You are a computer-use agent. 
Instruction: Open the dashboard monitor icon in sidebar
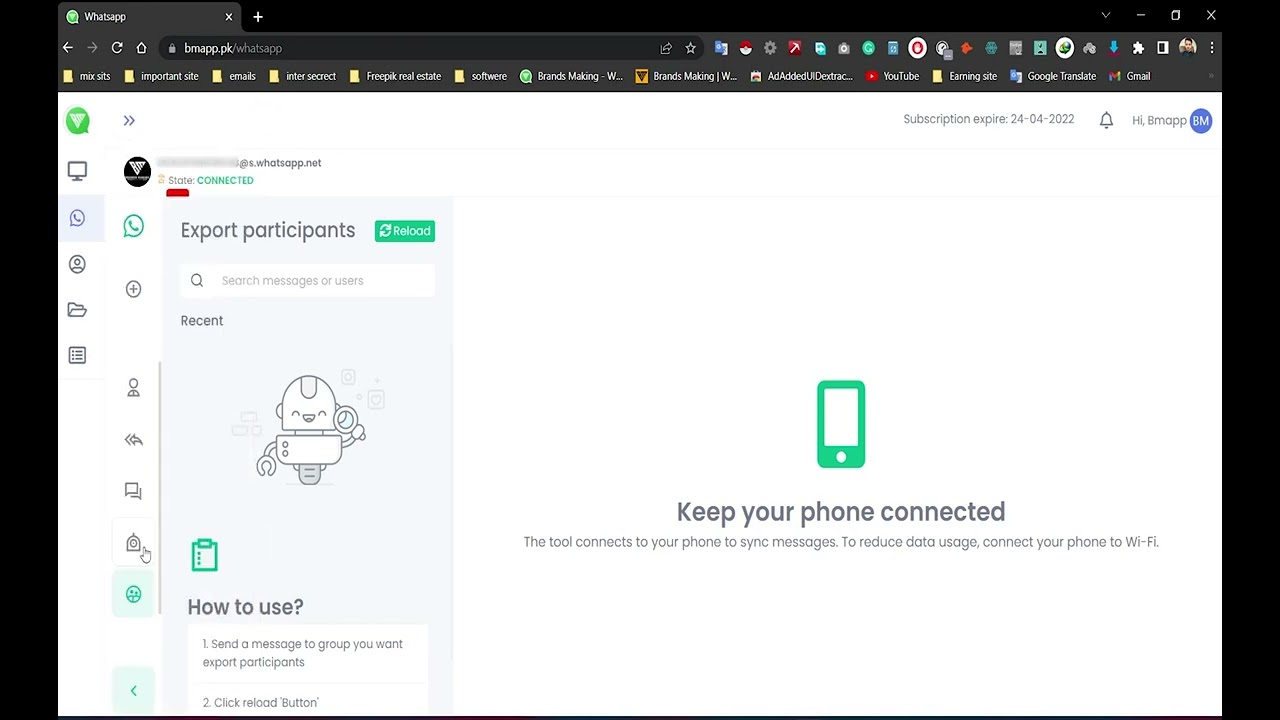point(77,171)
